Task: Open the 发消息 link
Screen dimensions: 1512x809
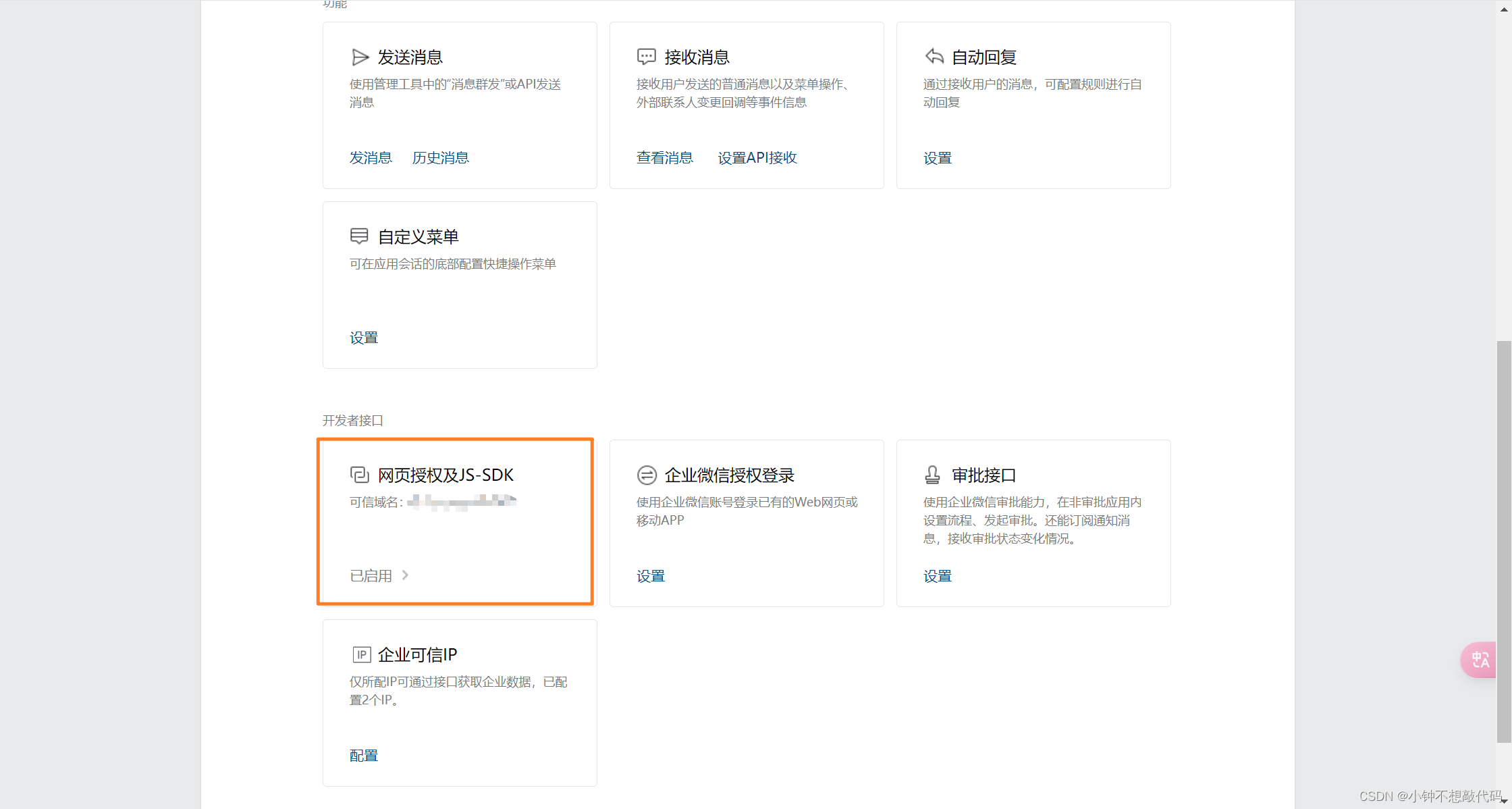Action: click(371, 157)
